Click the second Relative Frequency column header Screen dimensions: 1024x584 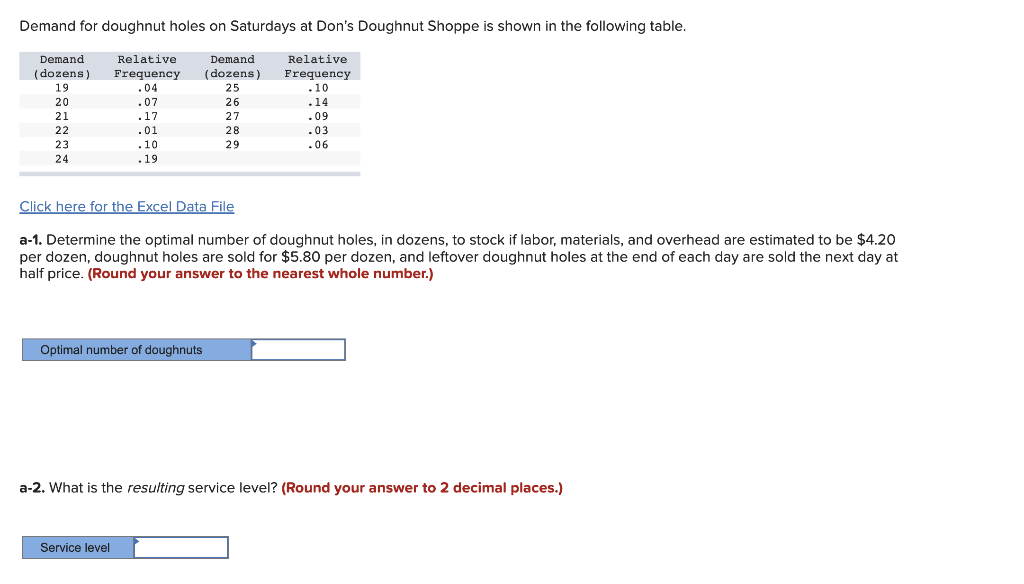tap(317, 65)
